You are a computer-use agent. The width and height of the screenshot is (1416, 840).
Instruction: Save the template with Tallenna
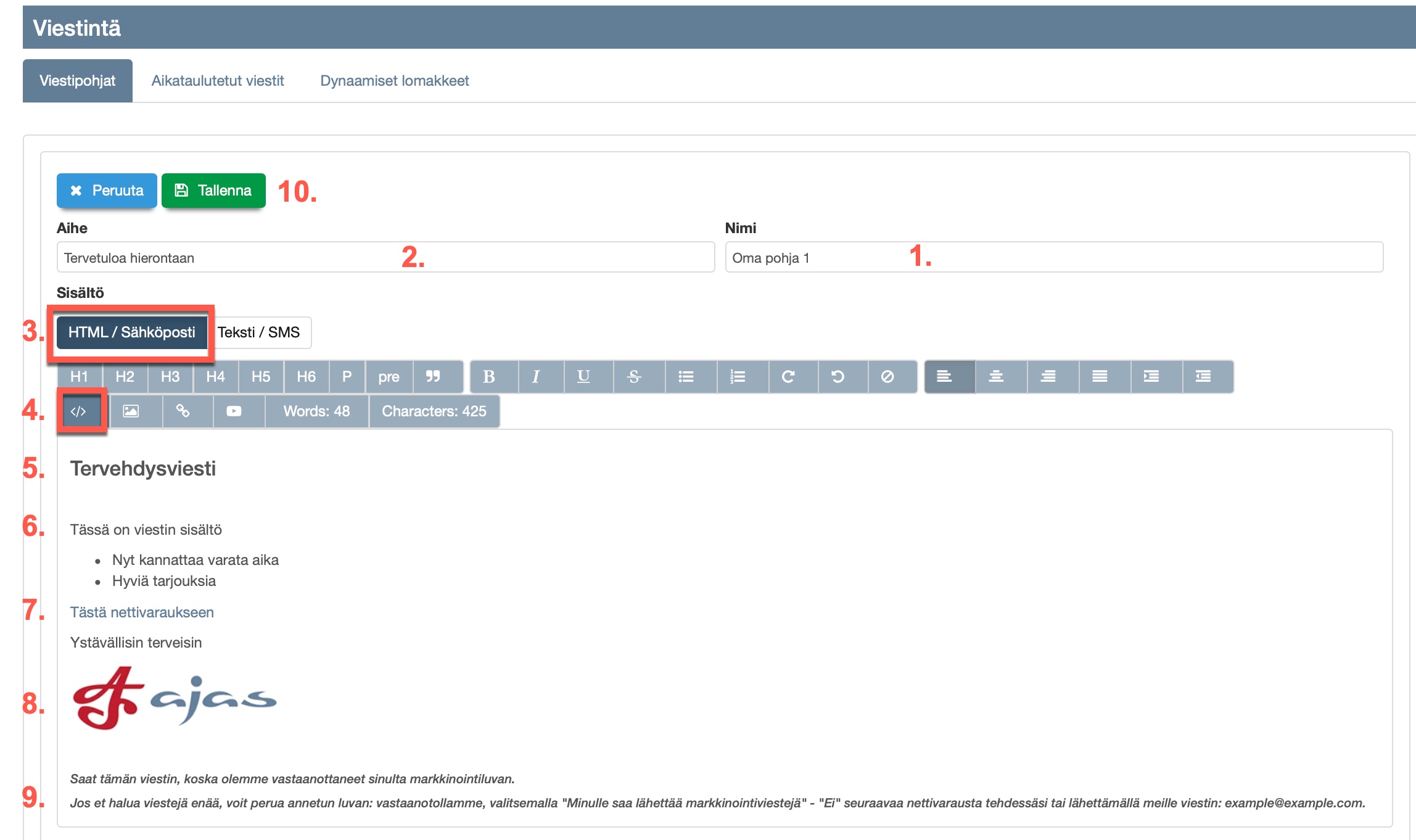pyautogui.click(x=213, y=191)
